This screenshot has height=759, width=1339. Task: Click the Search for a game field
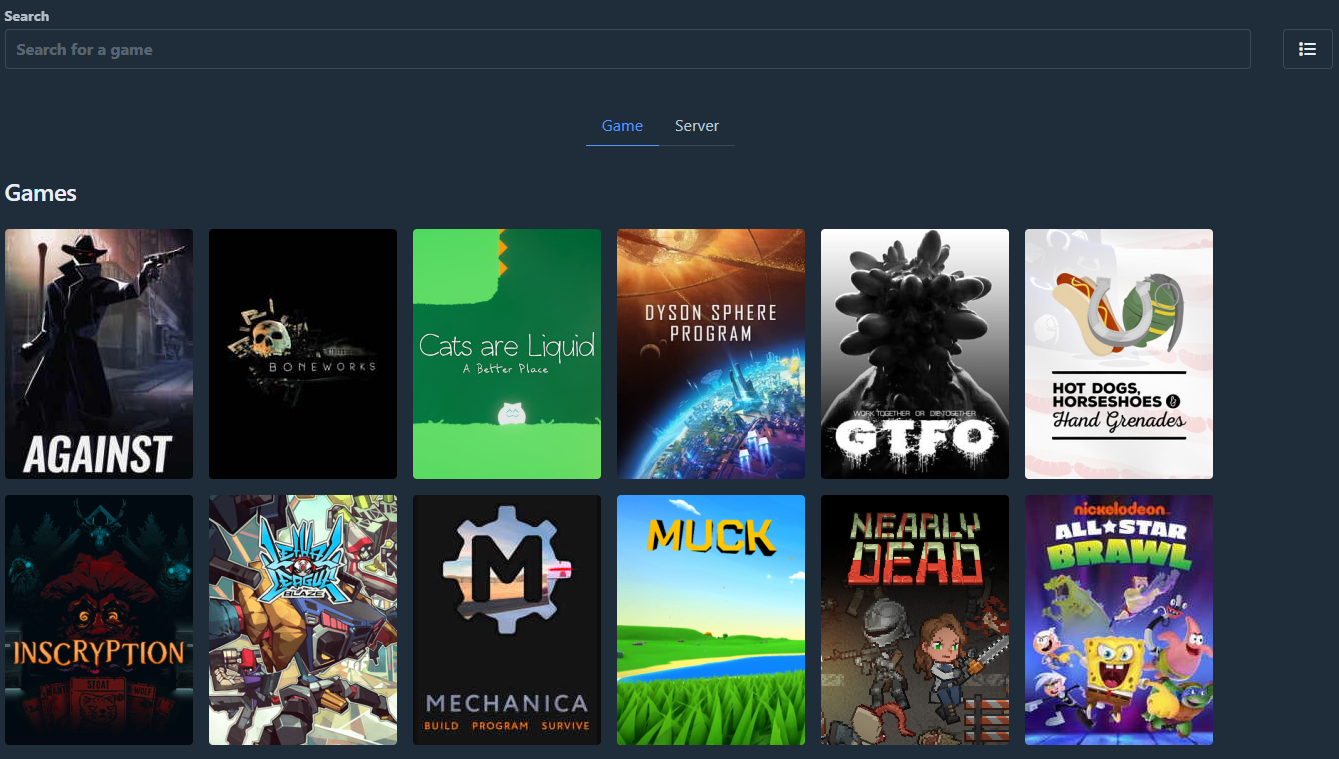(627, 49)
